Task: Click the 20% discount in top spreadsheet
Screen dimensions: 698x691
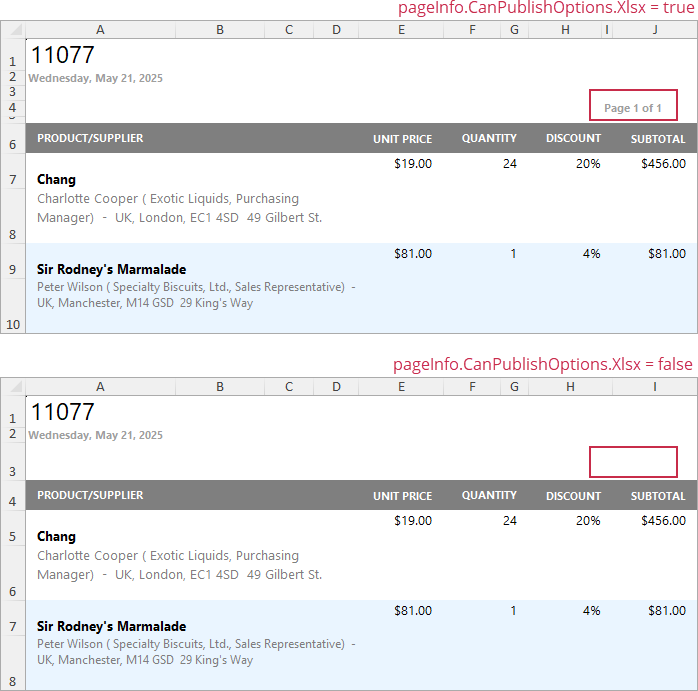Action: 588,164
